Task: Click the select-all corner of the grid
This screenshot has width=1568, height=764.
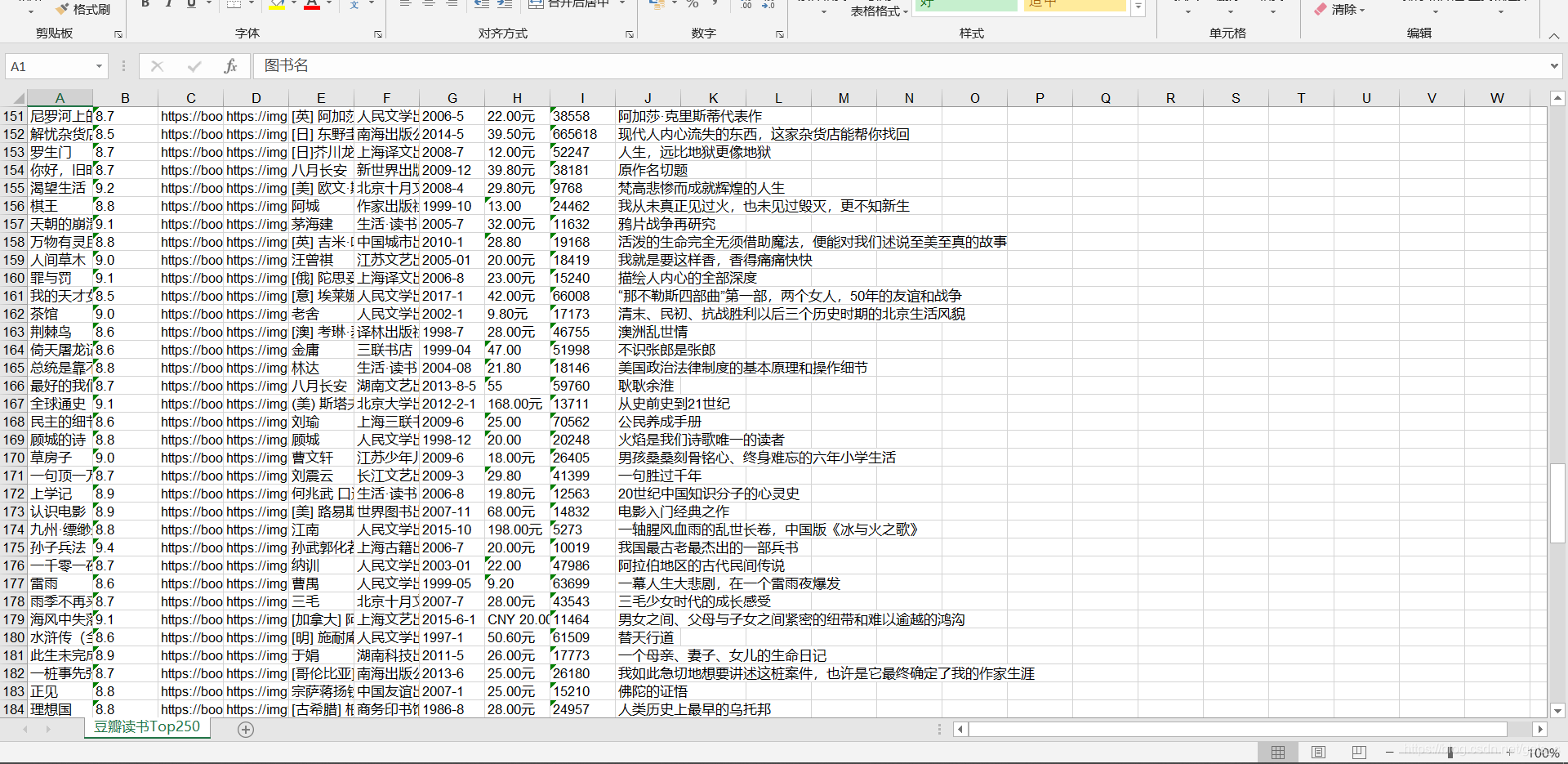Action: tap(19, 98)
